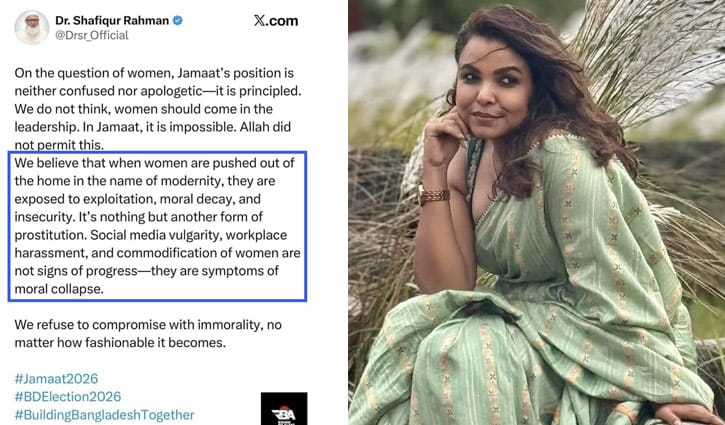Click the Dr. Shafiqur Rahman display name
Image resolution: width=725 pixels, height=425 pixels.
112,20
